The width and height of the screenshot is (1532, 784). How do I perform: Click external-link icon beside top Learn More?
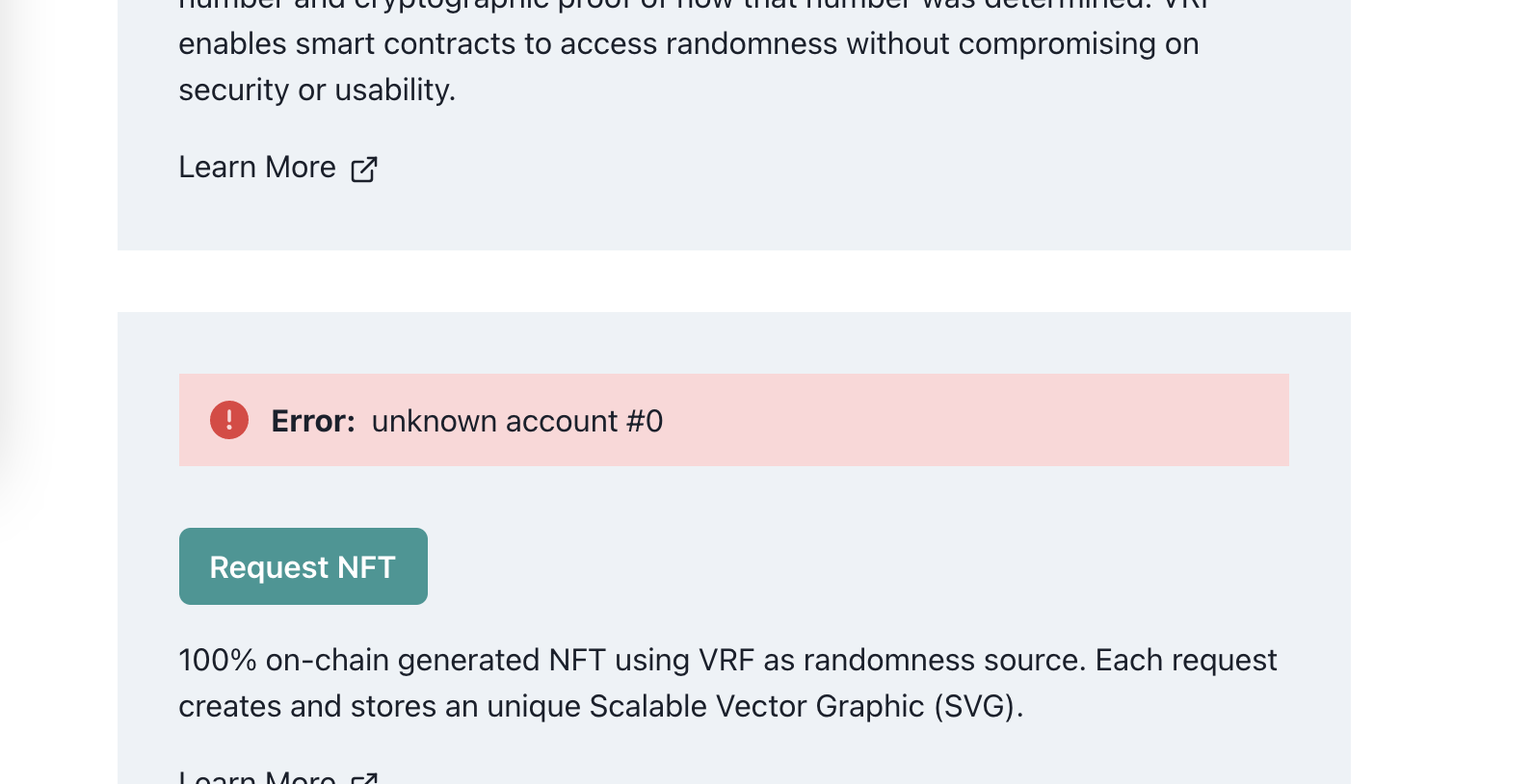364,170
